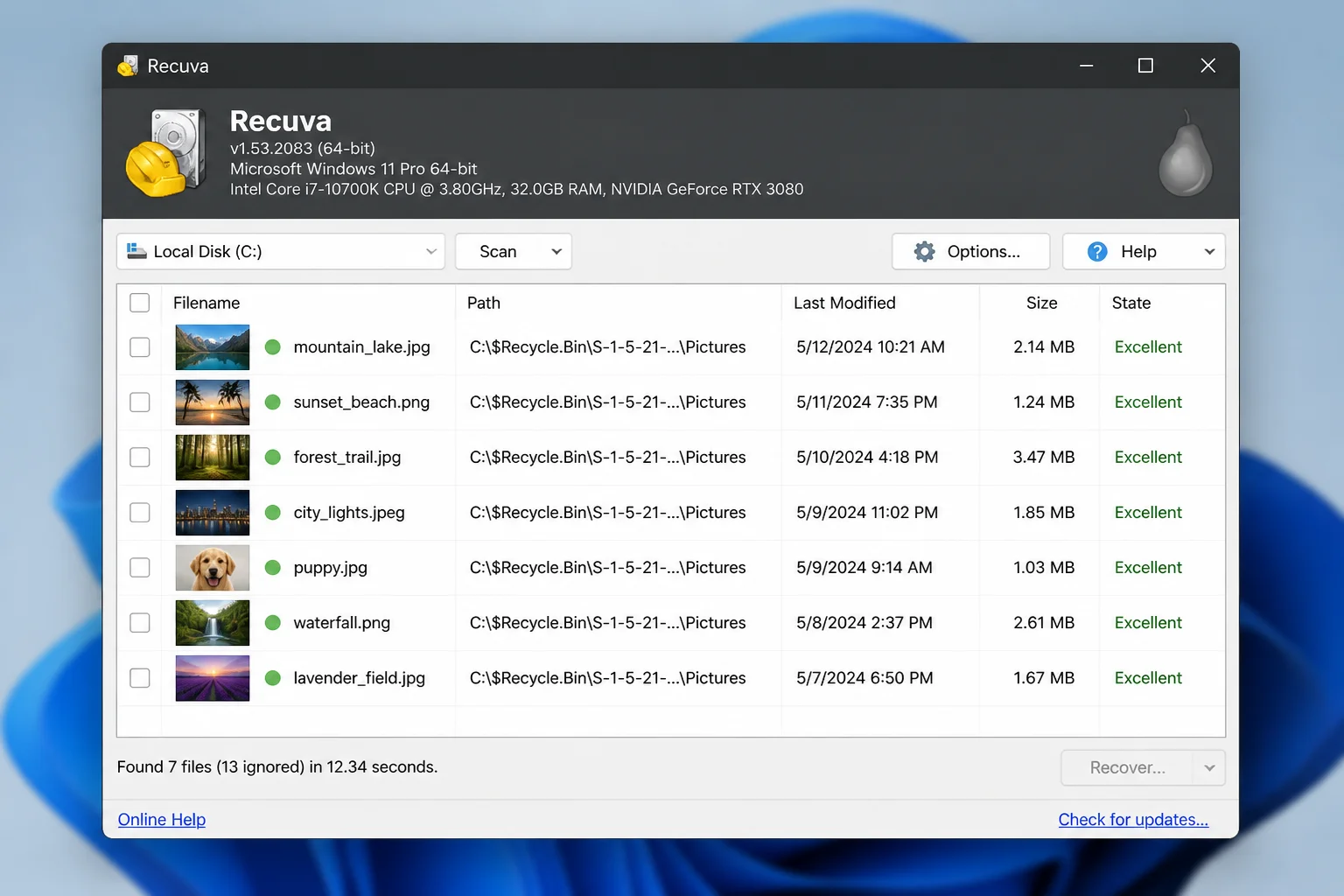
Task: Open the Local Disk (C:) drive dropdown
Action: click(x=281, y=252)
